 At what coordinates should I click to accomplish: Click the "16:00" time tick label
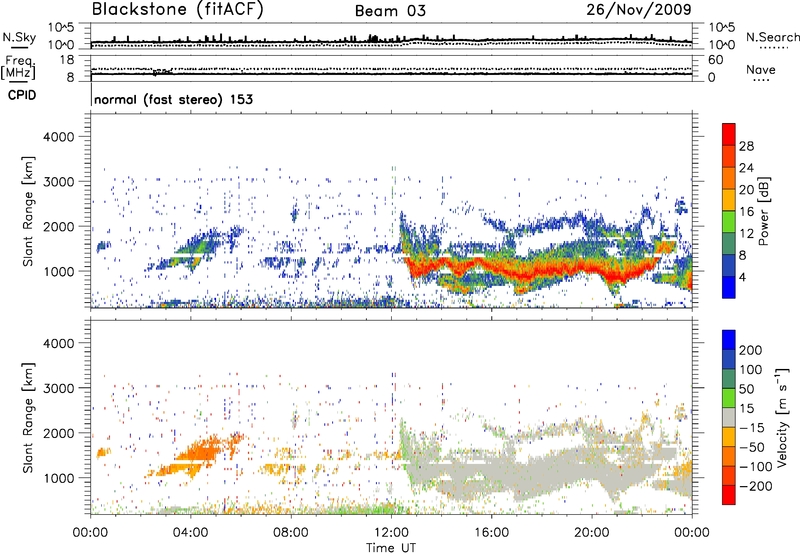[491, 533]
